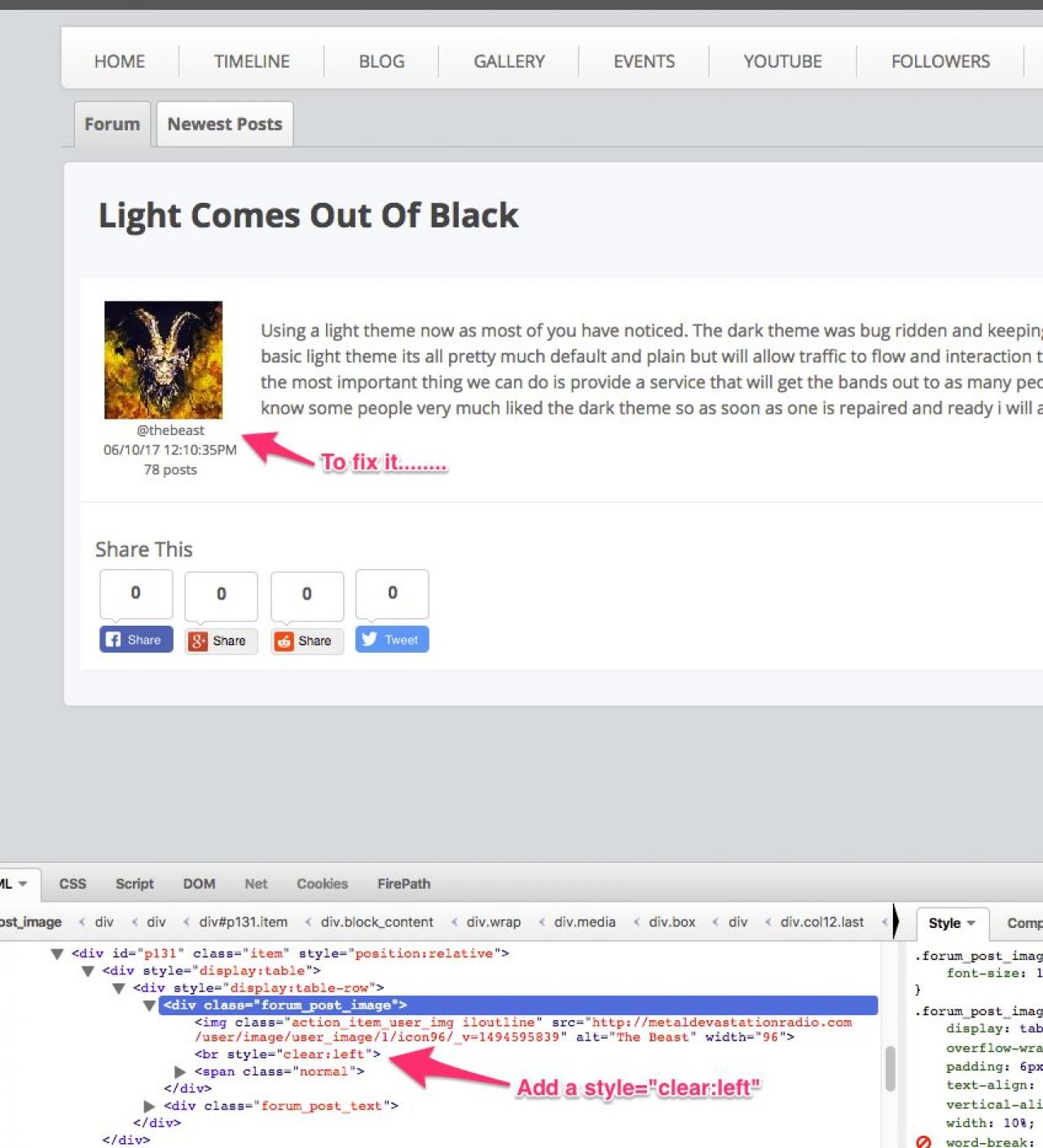Switch to the Forum tab
Viewport: 1043px width, 1148px height.
click(x=112, y=124)
